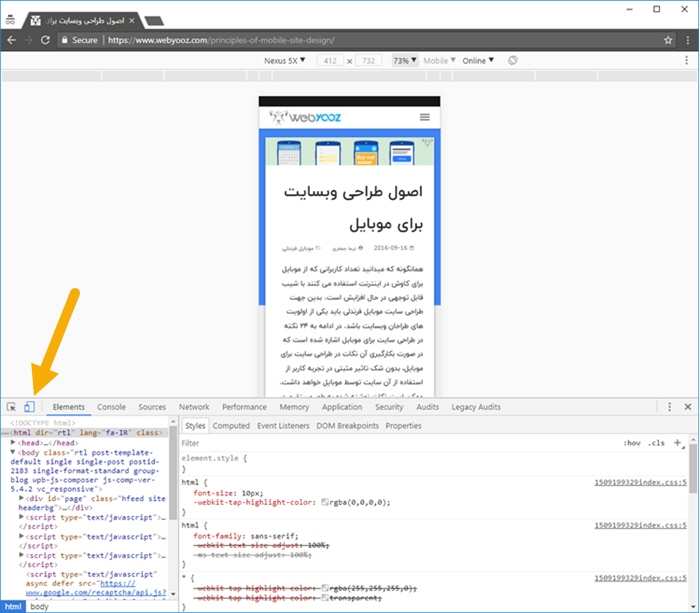Select the Styles sidebar tab
The image size is (700, 613).
coord(195,425)
